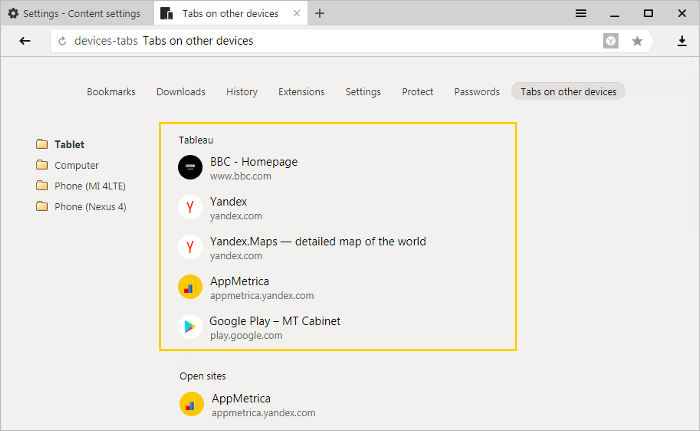Screen dimensions: 700x431
Task: Open the Passwords section
Action: [477, 92]
